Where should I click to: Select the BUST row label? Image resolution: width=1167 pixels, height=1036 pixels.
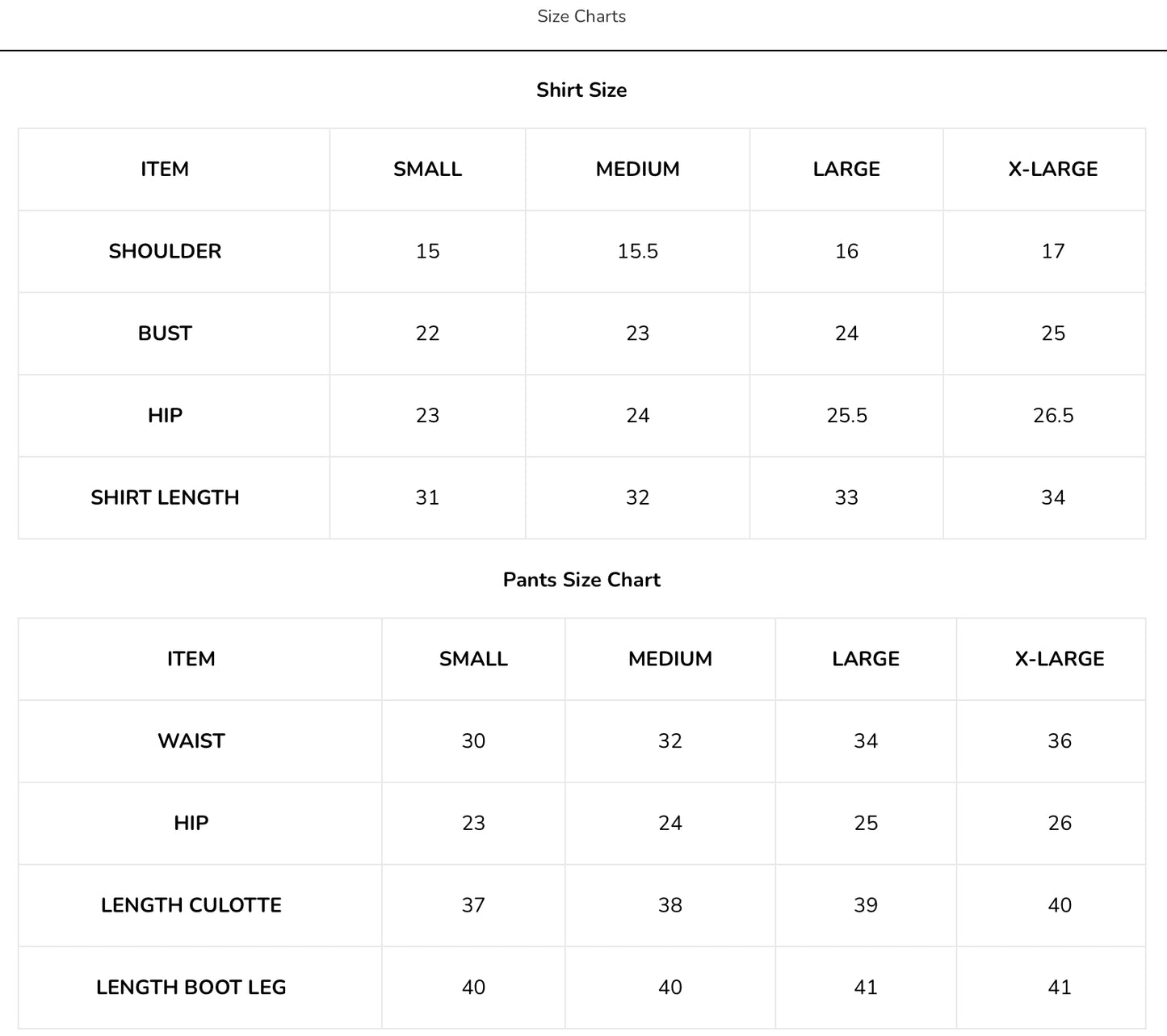tap(165, 333)
